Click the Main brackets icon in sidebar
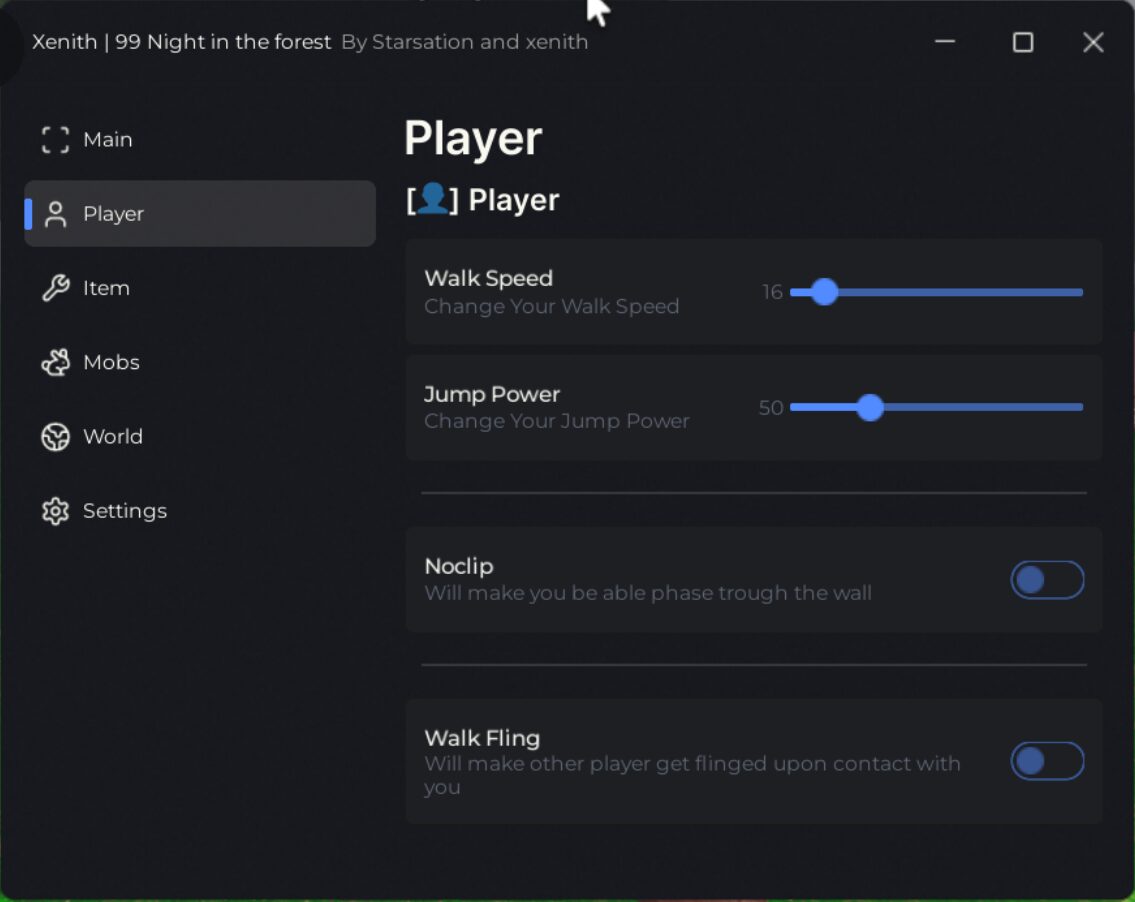The height and width of the screenshot is (902, 1135). click(55, 140)
